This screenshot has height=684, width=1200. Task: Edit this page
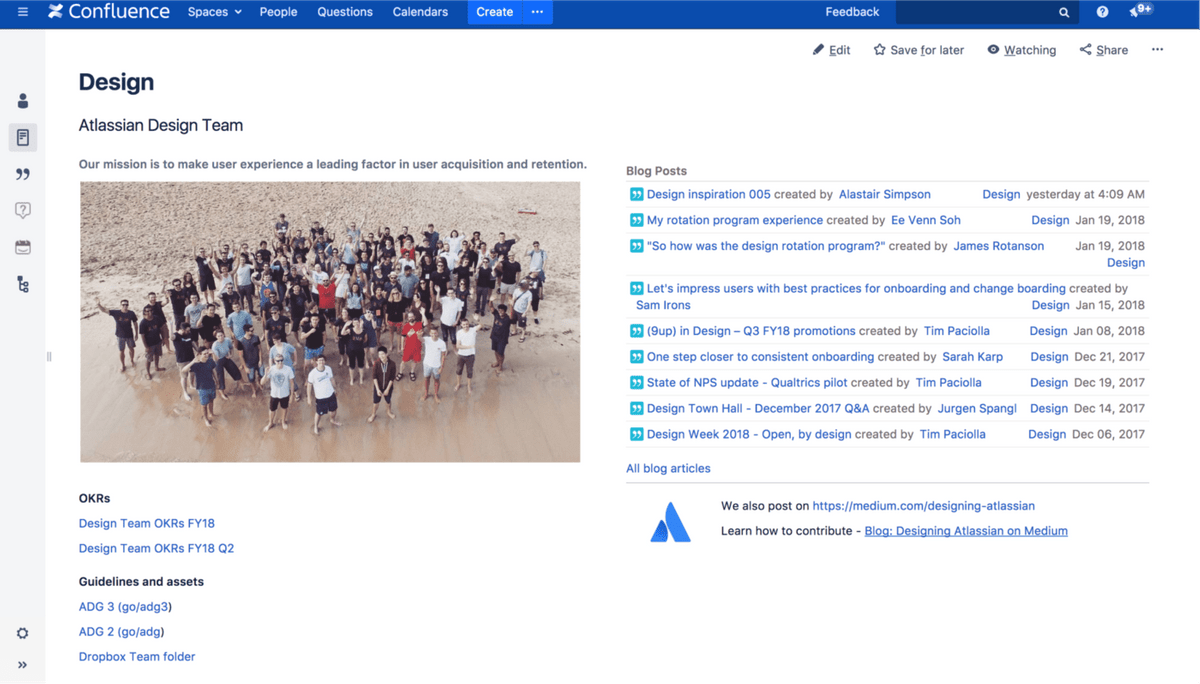coord(831,50)
